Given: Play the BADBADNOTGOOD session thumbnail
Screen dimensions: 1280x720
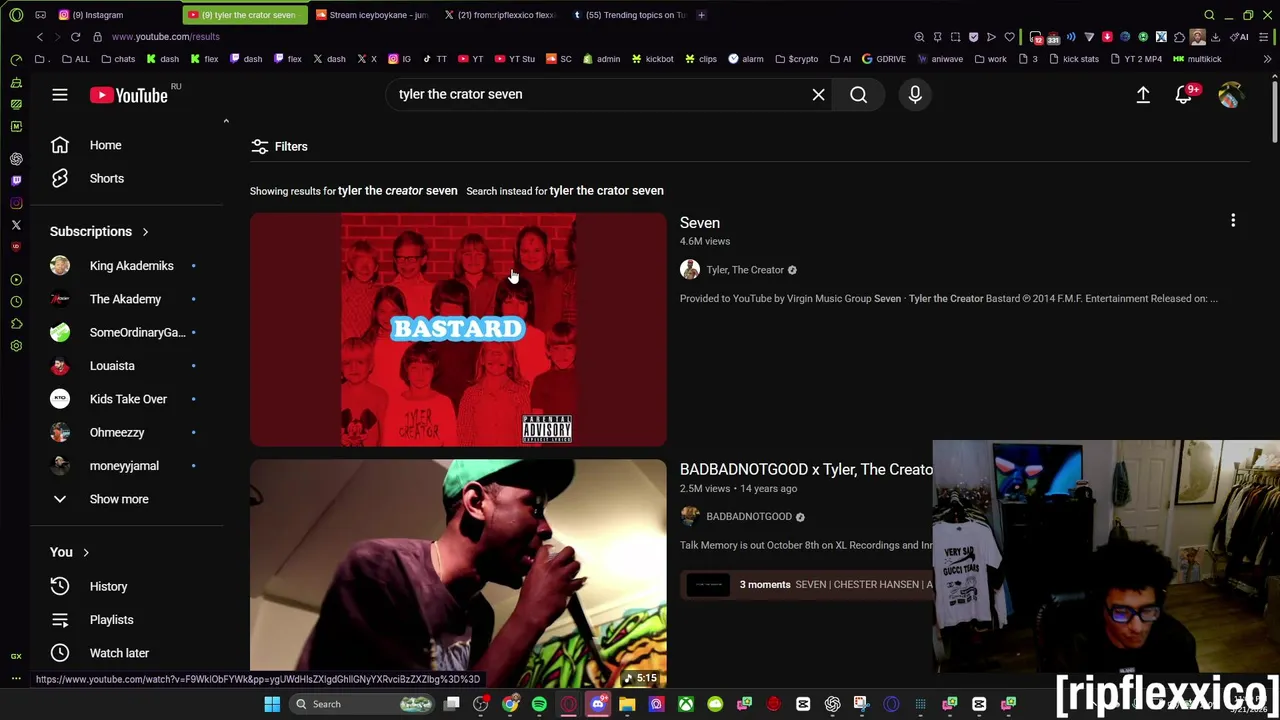Looking at the screenshot, I should pyautogui.click(x=458, y=573).
